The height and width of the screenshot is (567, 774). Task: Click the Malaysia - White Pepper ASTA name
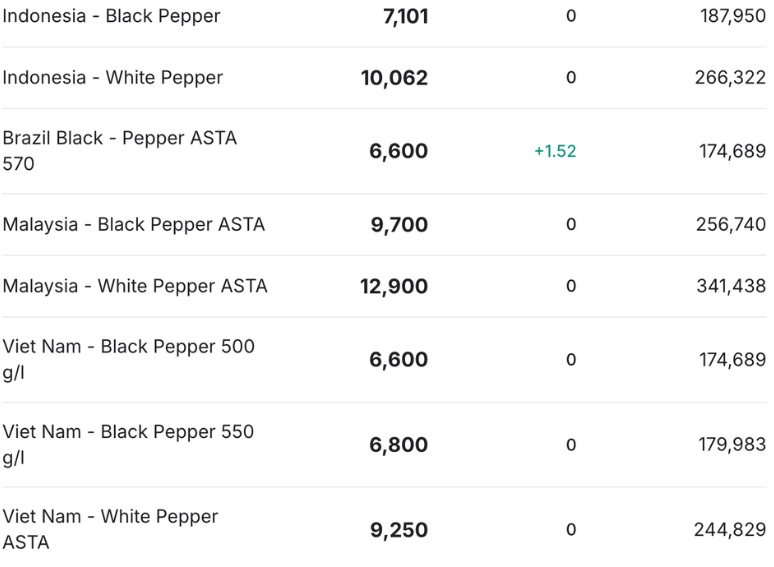coord(135,286)
